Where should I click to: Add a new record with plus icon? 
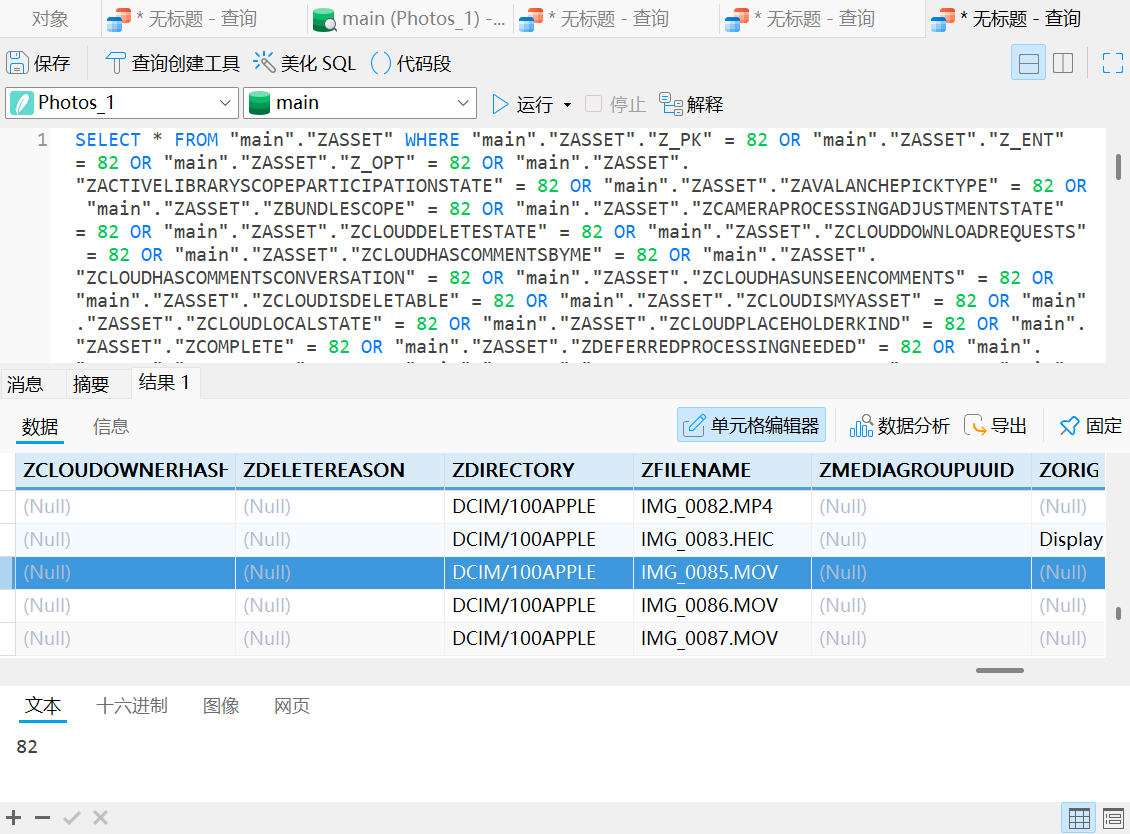click(x=14, y=817)
